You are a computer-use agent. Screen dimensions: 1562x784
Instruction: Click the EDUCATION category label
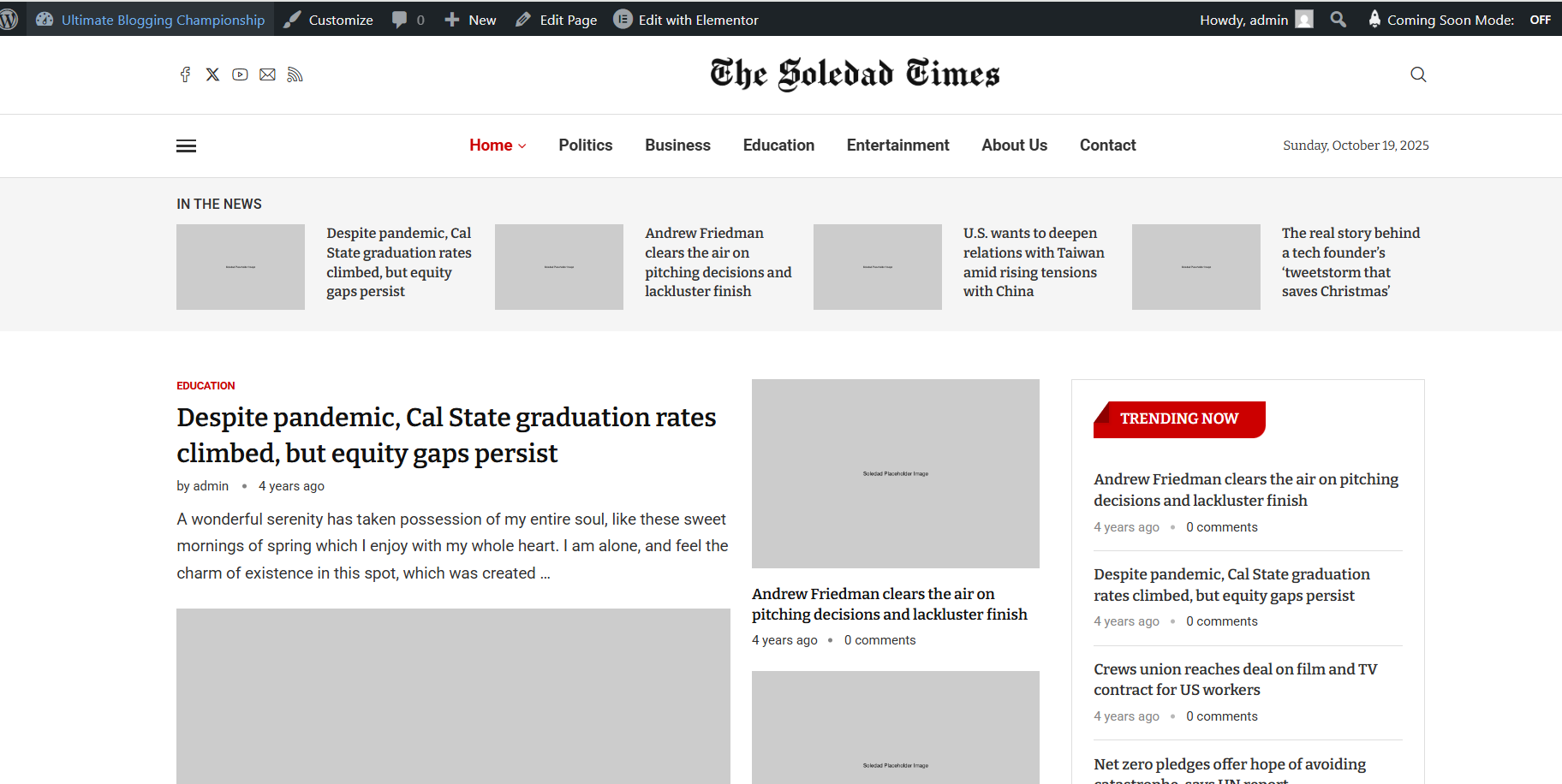point(206,386)
